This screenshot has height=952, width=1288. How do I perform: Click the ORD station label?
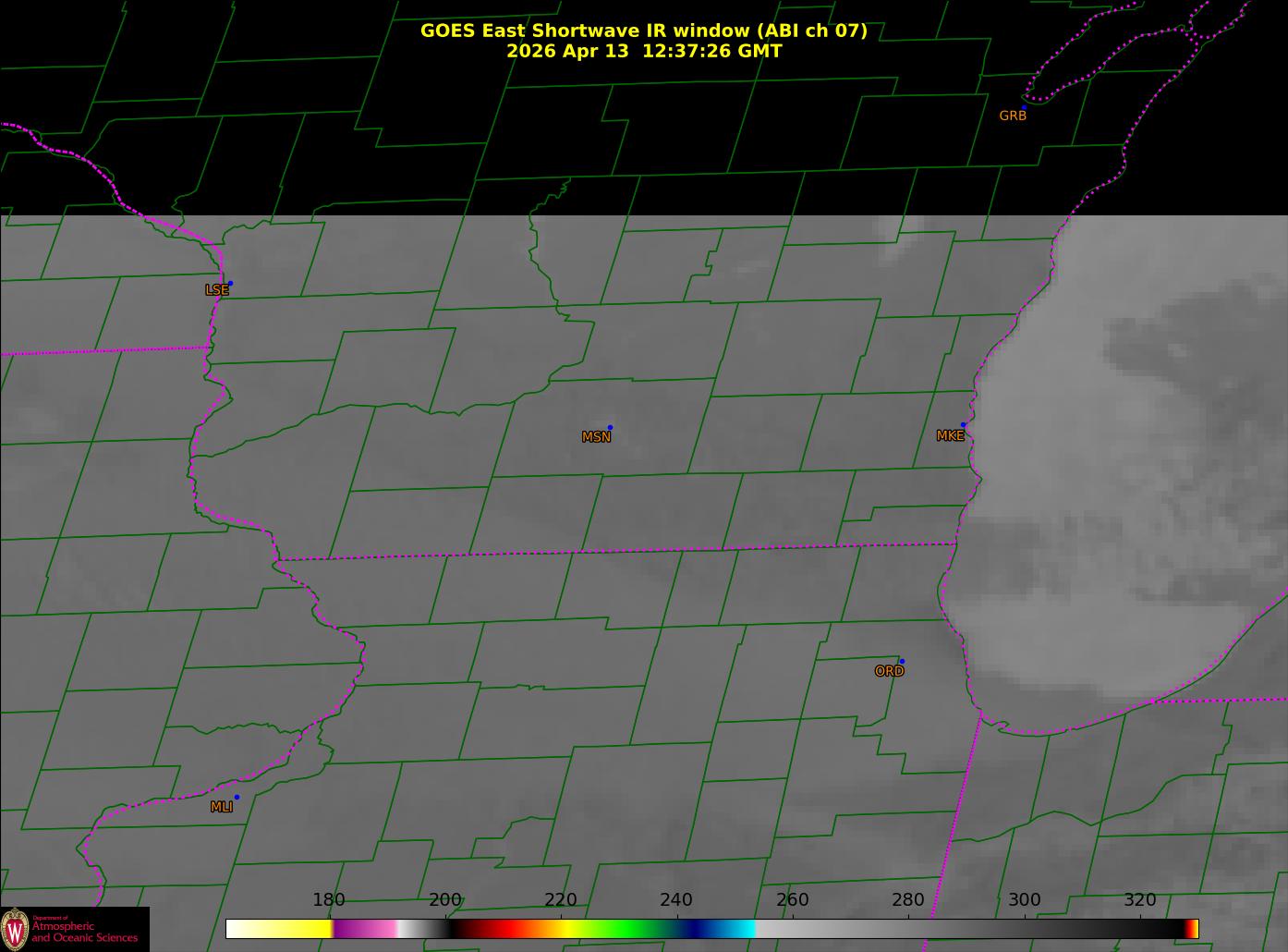[889, 672]
